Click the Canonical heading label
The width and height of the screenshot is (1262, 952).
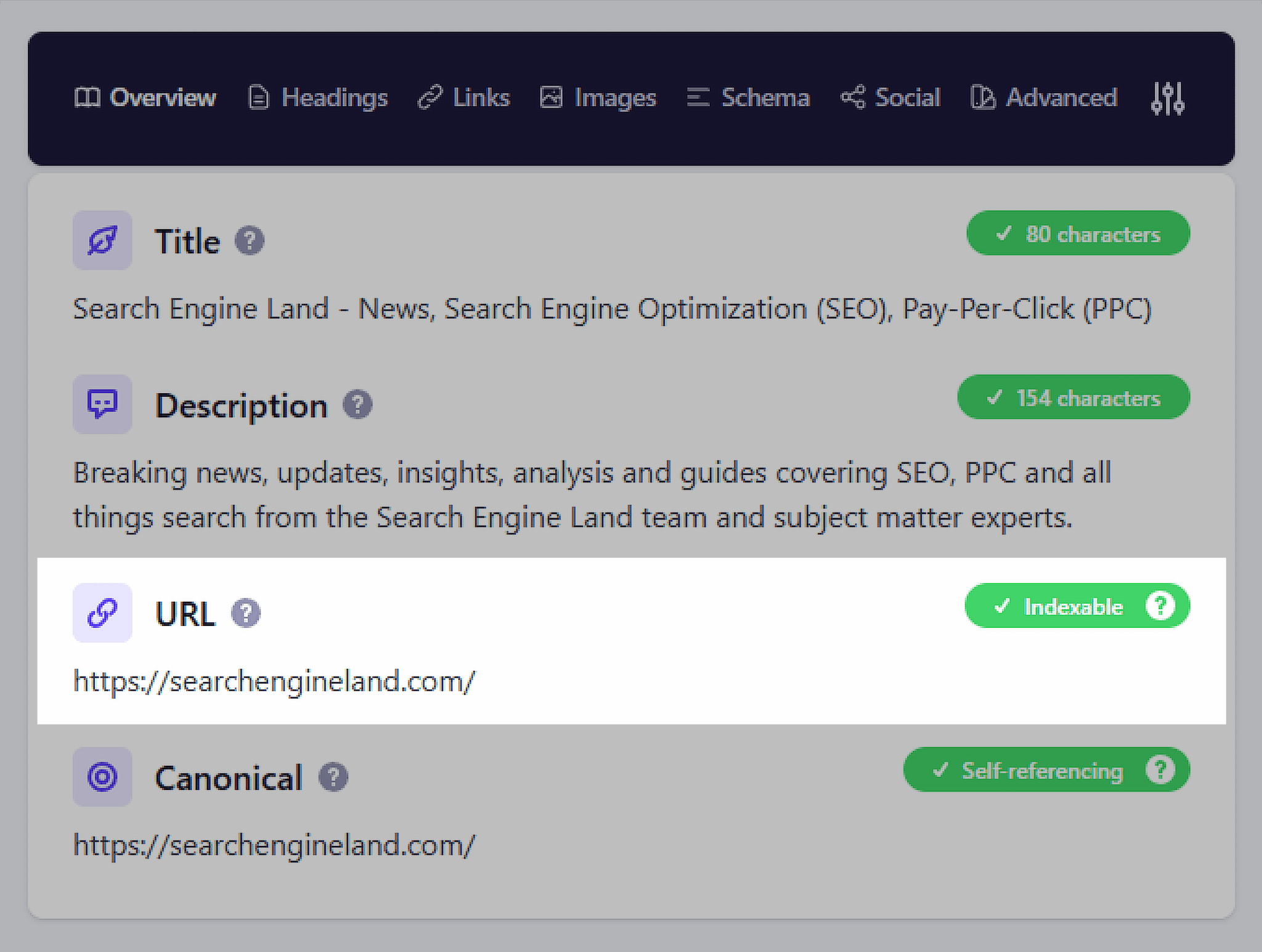click(229, 778)
